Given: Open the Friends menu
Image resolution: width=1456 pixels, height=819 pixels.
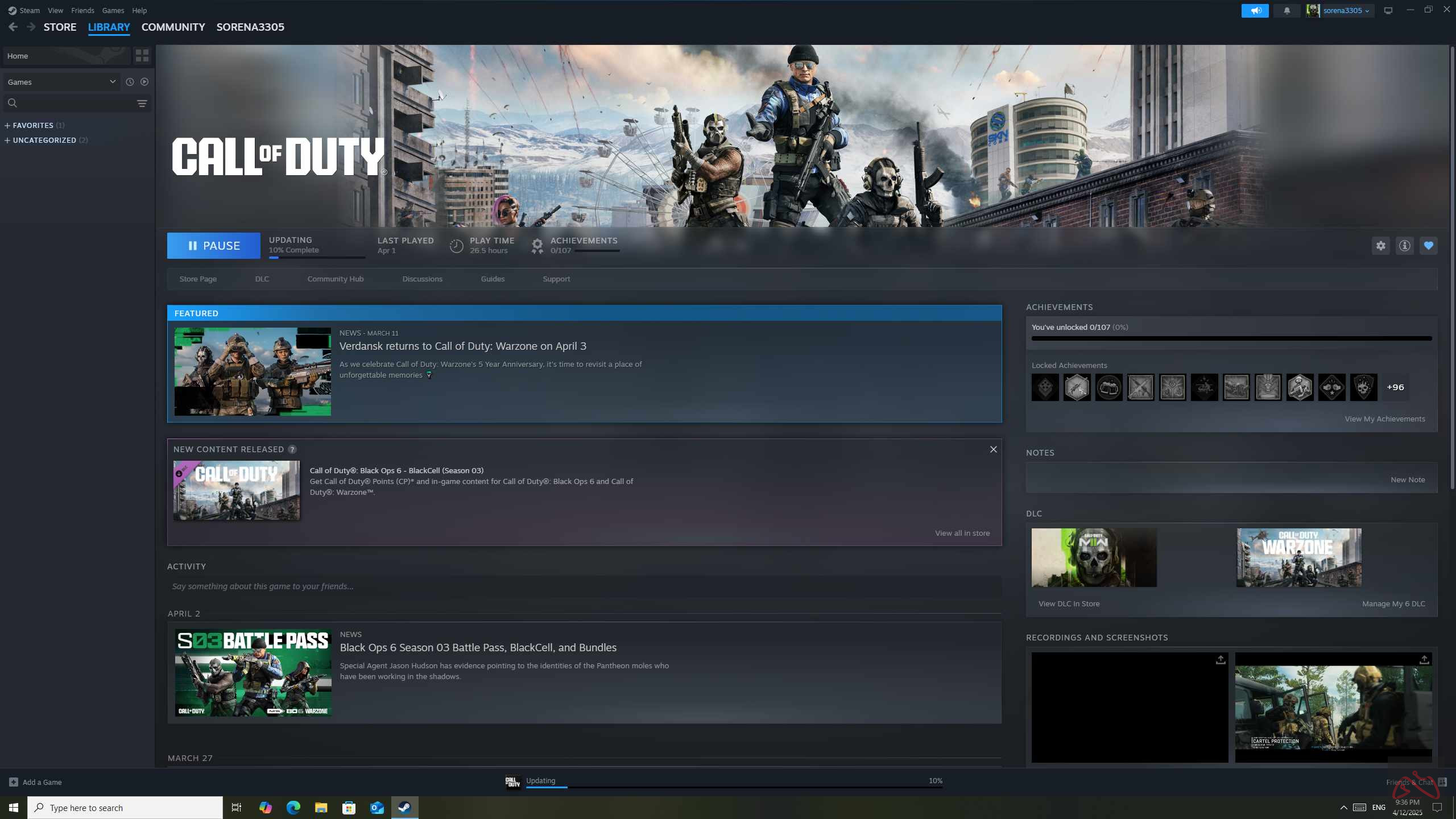Looking at the screenshot, I should tap(82, 10).
